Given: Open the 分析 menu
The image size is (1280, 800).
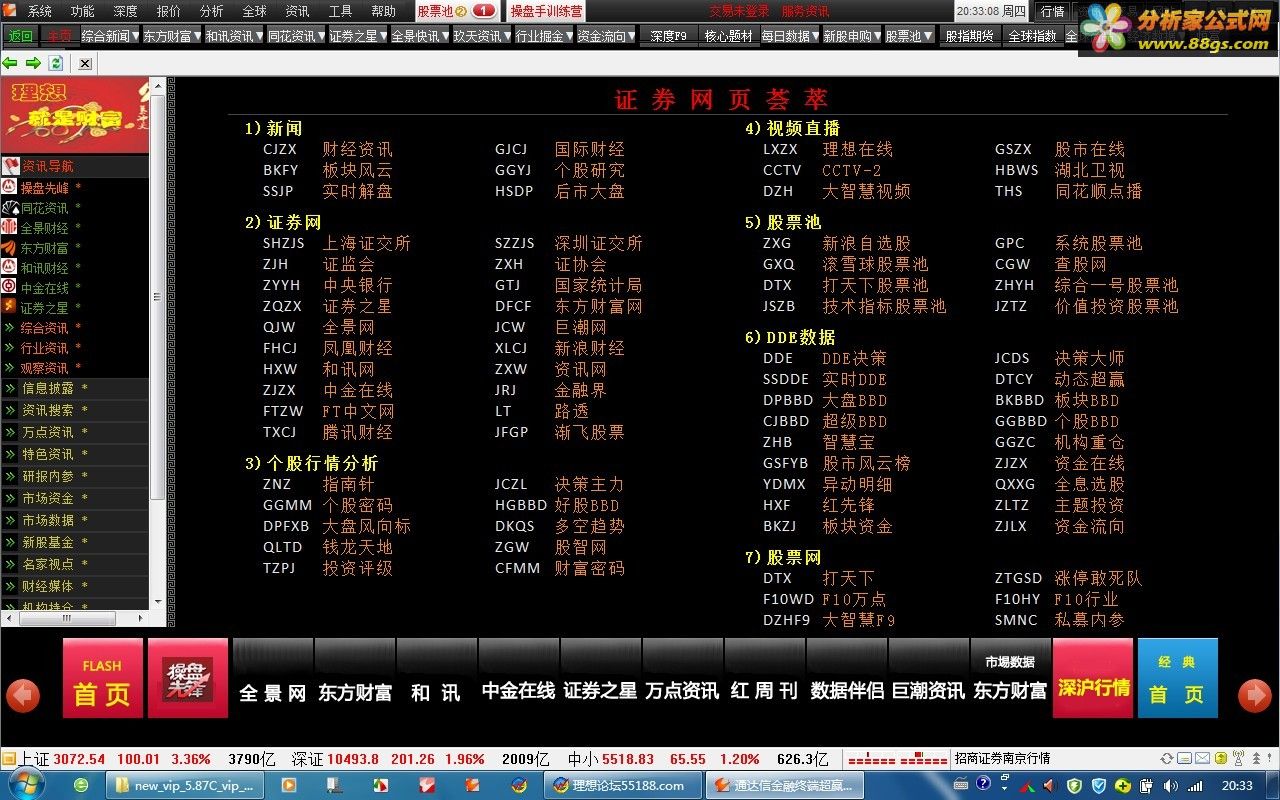Looking at the screenshot, I should click(212, 12).
